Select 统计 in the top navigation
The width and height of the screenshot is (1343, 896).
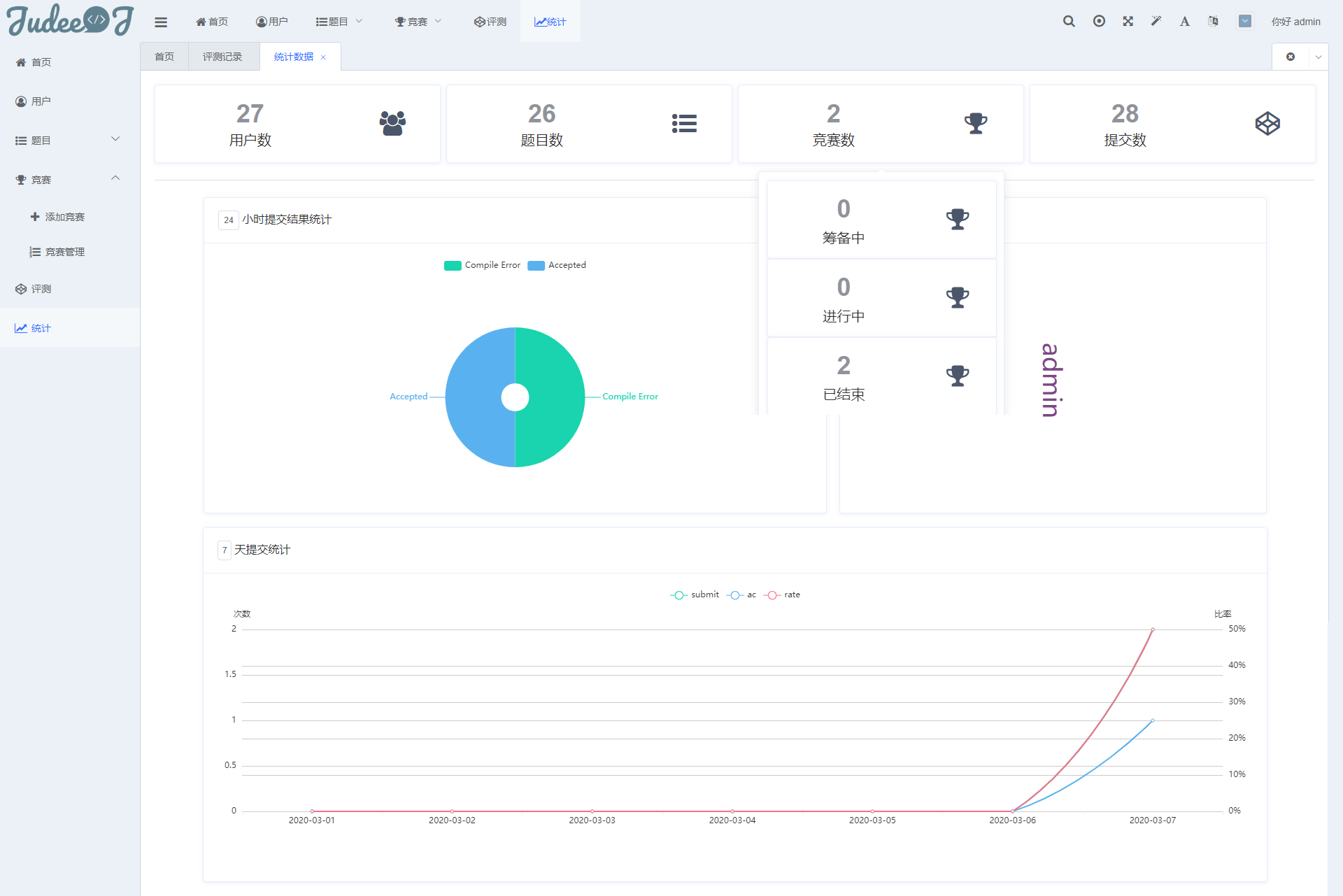(550, 22)
